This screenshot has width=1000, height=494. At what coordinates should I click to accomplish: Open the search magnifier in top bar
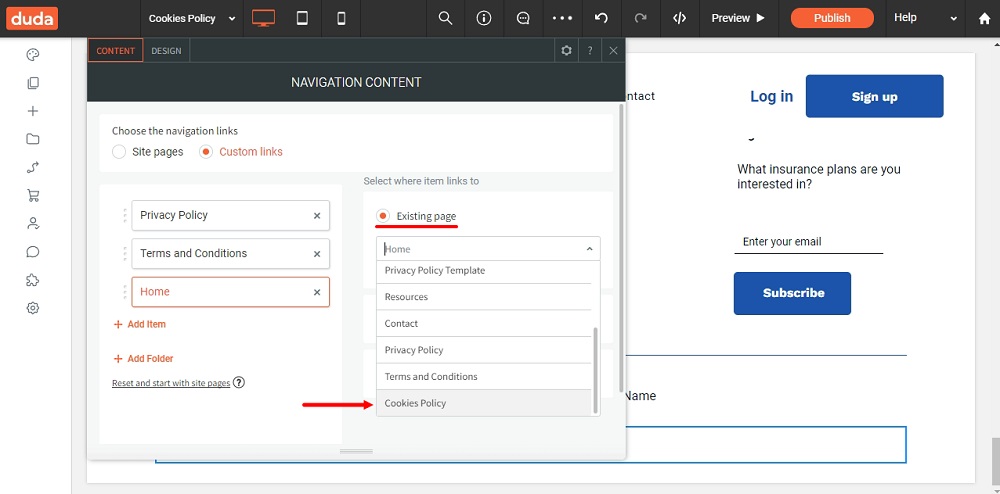[446, 18]
